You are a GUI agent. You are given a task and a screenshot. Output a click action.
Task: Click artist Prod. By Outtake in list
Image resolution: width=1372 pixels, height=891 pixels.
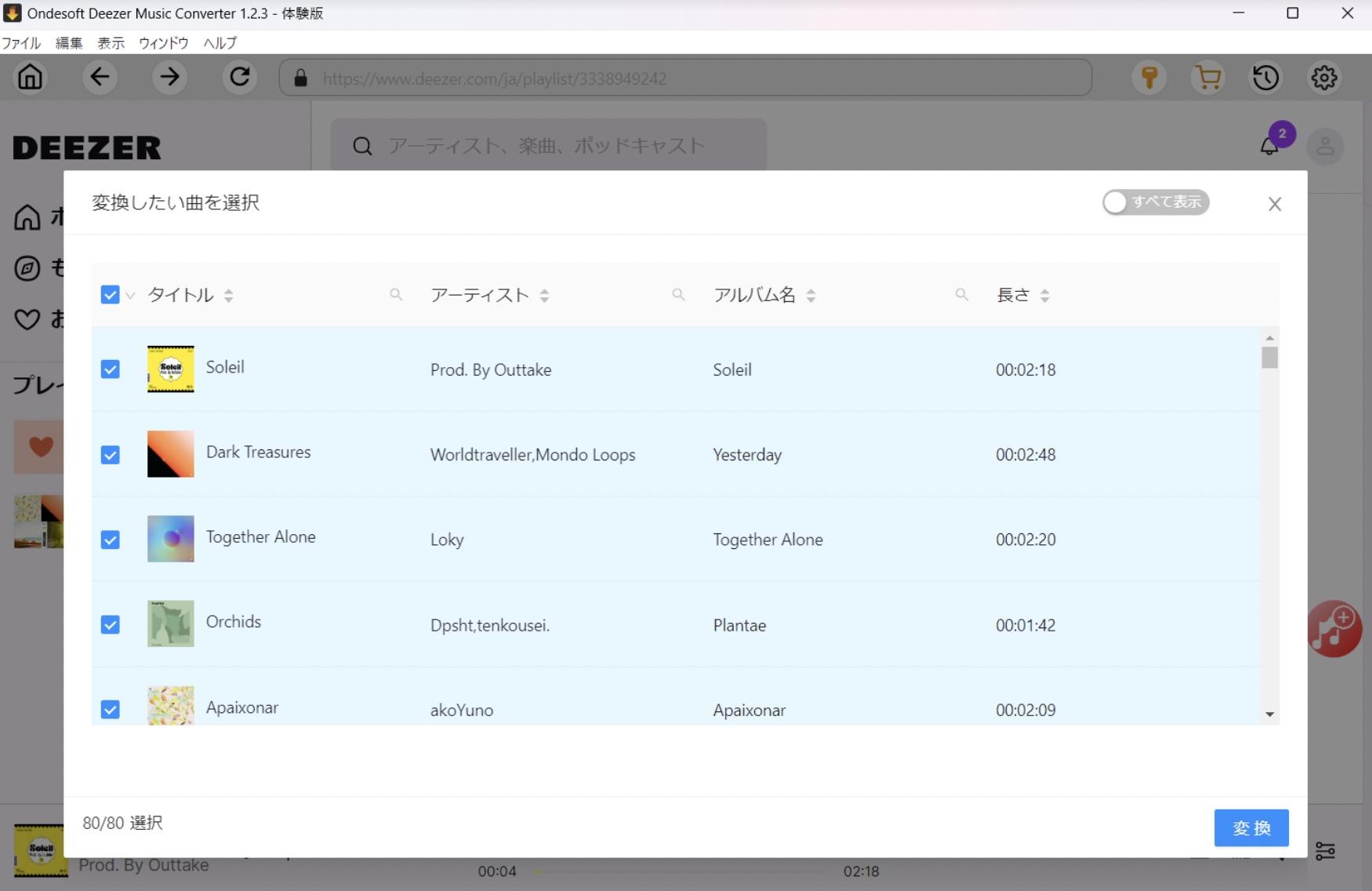click(491, 369)
